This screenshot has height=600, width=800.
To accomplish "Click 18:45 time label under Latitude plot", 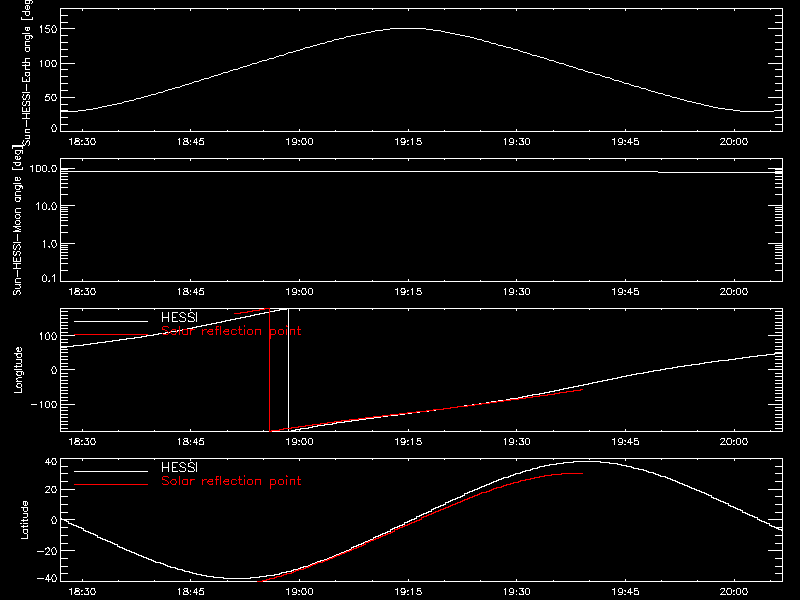I will (191, 592).
